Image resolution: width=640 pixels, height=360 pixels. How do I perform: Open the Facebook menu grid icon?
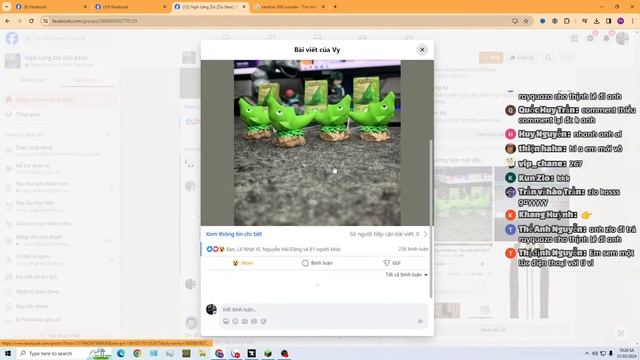coord(574,38)
